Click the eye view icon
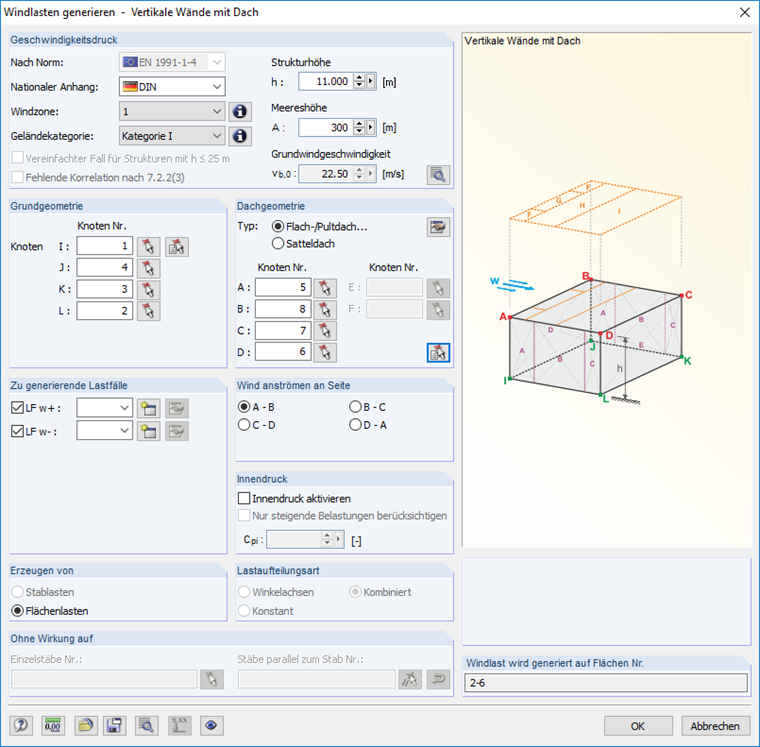The height and width of the screenshot is (747, 760). click(x=211, y=726)
